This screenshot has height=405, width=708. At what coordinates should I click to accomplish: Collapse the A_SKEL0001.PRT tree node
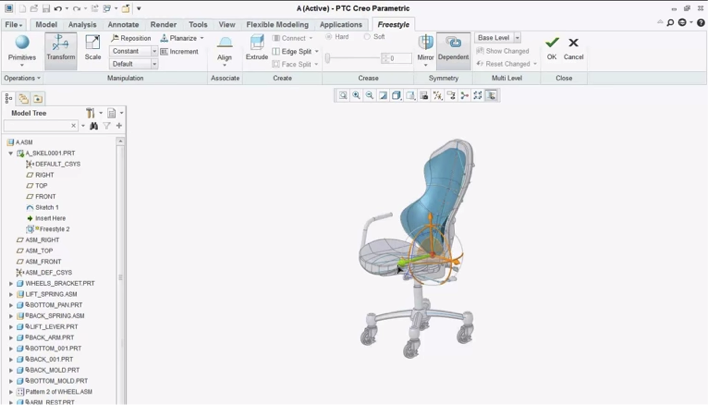click(x=11, y=153)
